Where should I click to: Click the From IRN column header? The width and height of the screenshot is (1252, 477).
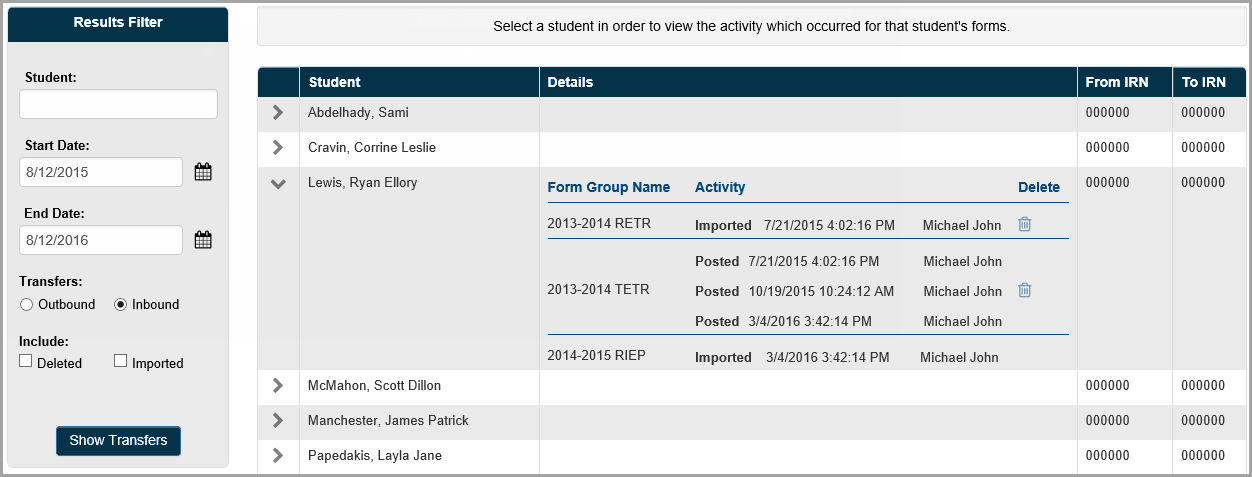click(x=1117, y=82)
